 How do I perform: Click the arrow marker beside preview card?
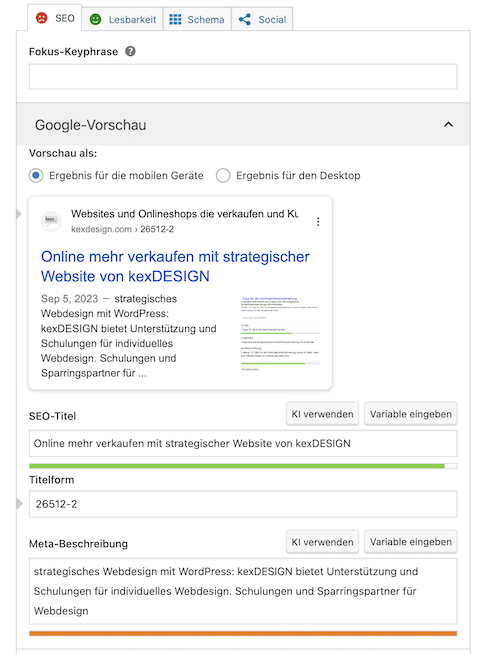point(19,214)
